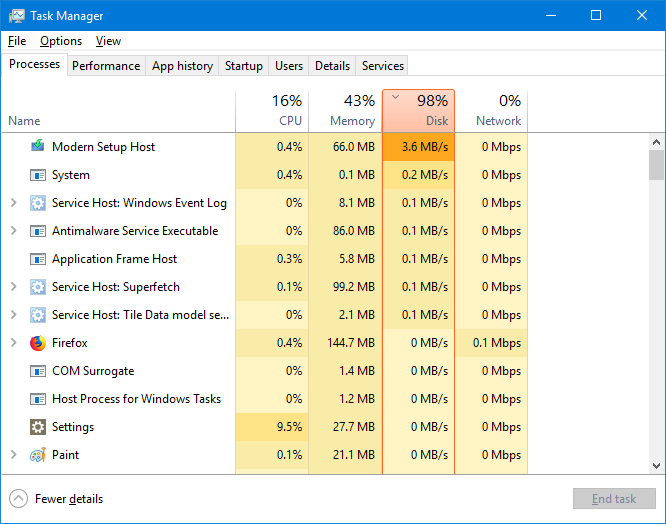
Task: Expand the Firefox process group
Action: 14,343
